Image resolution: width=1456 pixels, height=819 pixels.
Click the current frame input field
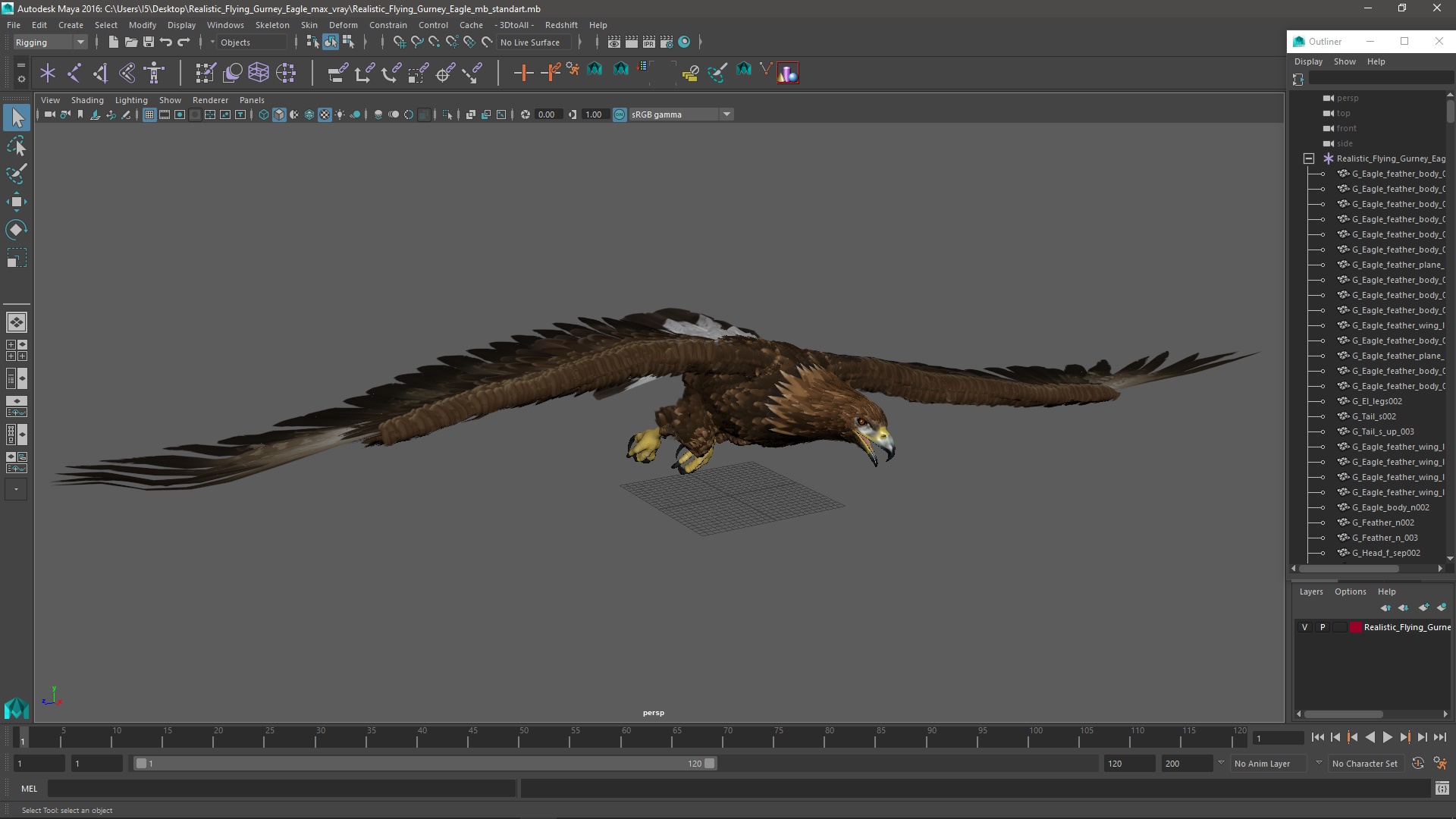(x=1278, y=739)
